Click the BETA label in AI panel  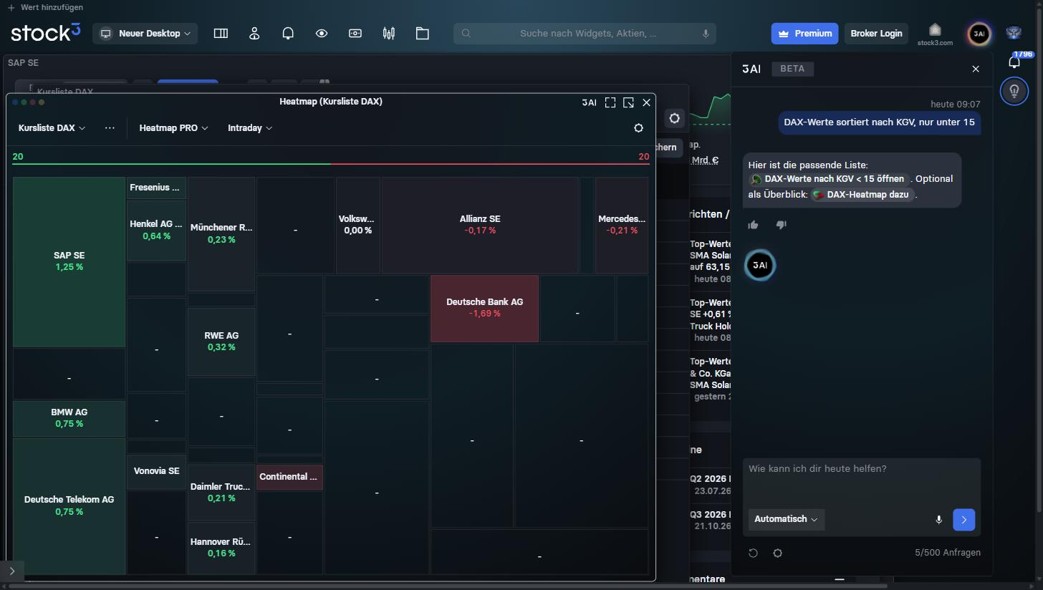click(792, 69)
